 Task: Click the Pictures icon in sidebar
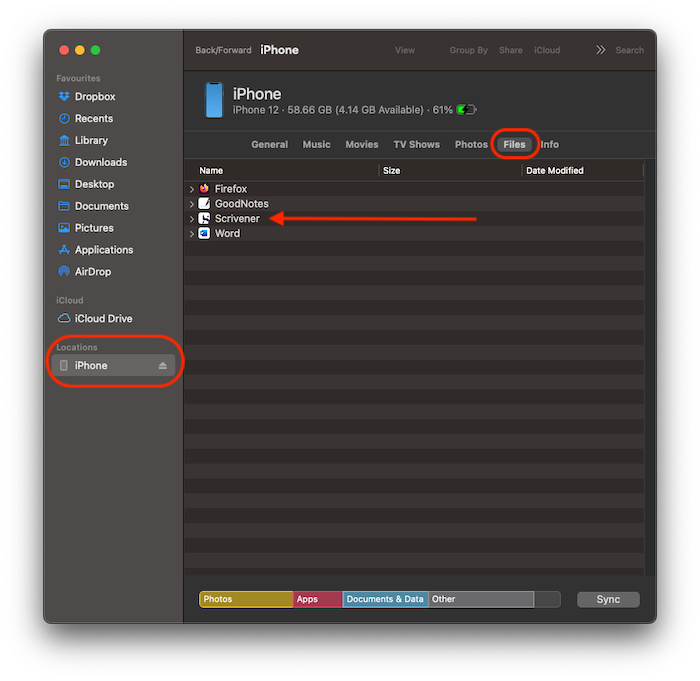[64, 228]
